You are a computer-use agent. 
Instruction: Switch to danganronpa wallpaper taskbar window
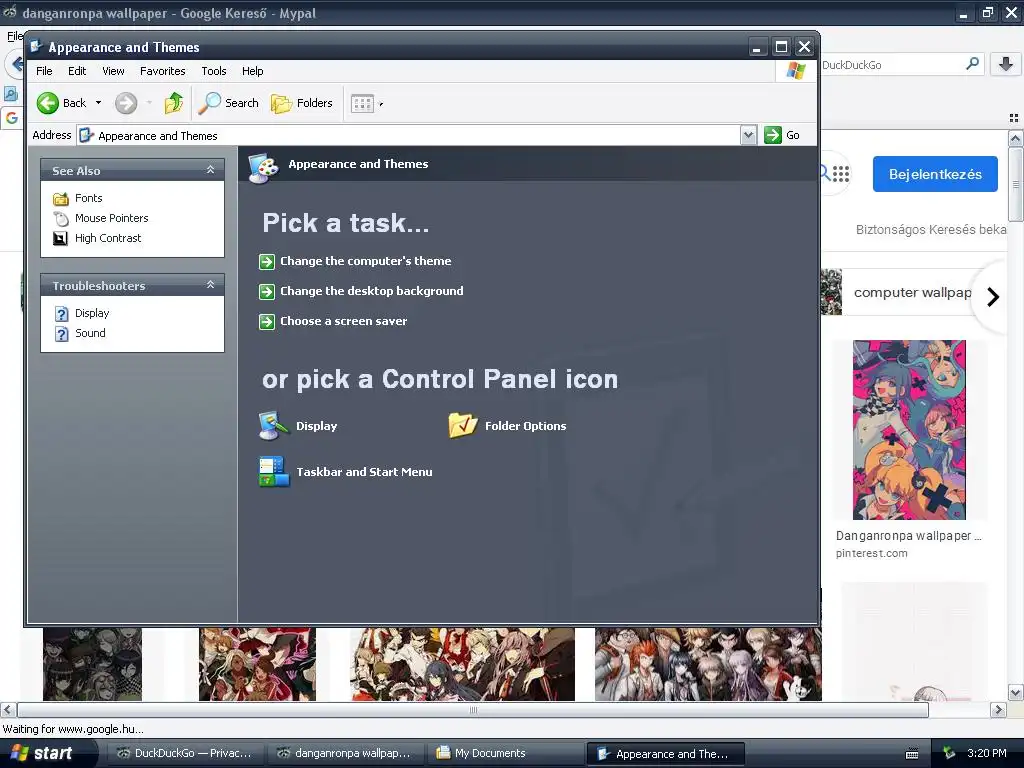(x=344, y=753)
